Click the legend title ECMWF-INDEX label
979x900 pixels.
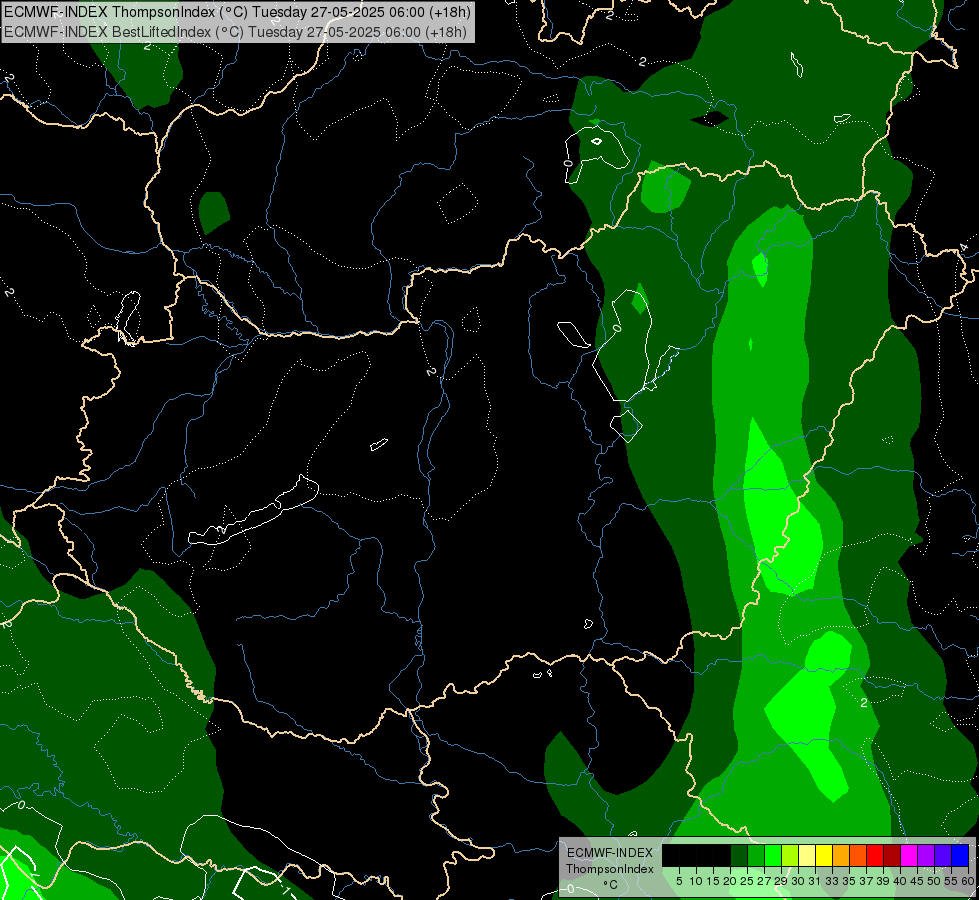tap(610, 853)
